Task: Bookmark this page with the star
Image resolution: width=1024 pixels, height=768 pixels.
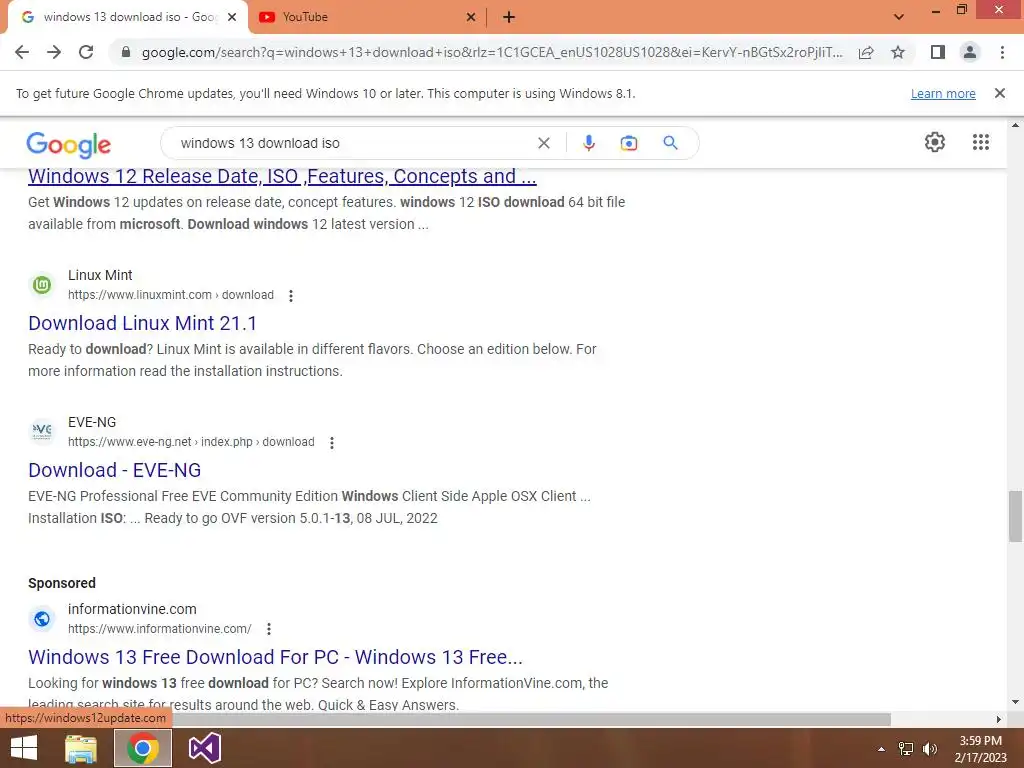Action: (898, 52)
